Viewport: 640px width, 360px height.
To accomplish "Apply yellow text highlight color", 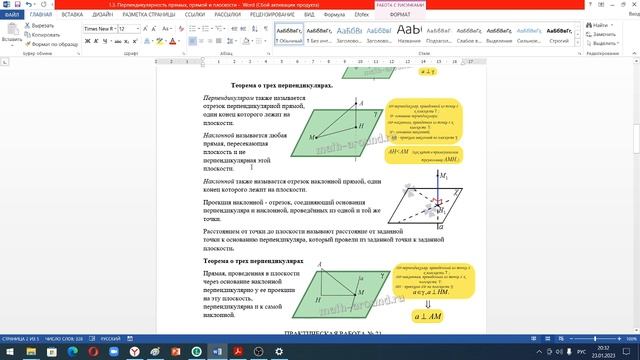I will 160,41.
